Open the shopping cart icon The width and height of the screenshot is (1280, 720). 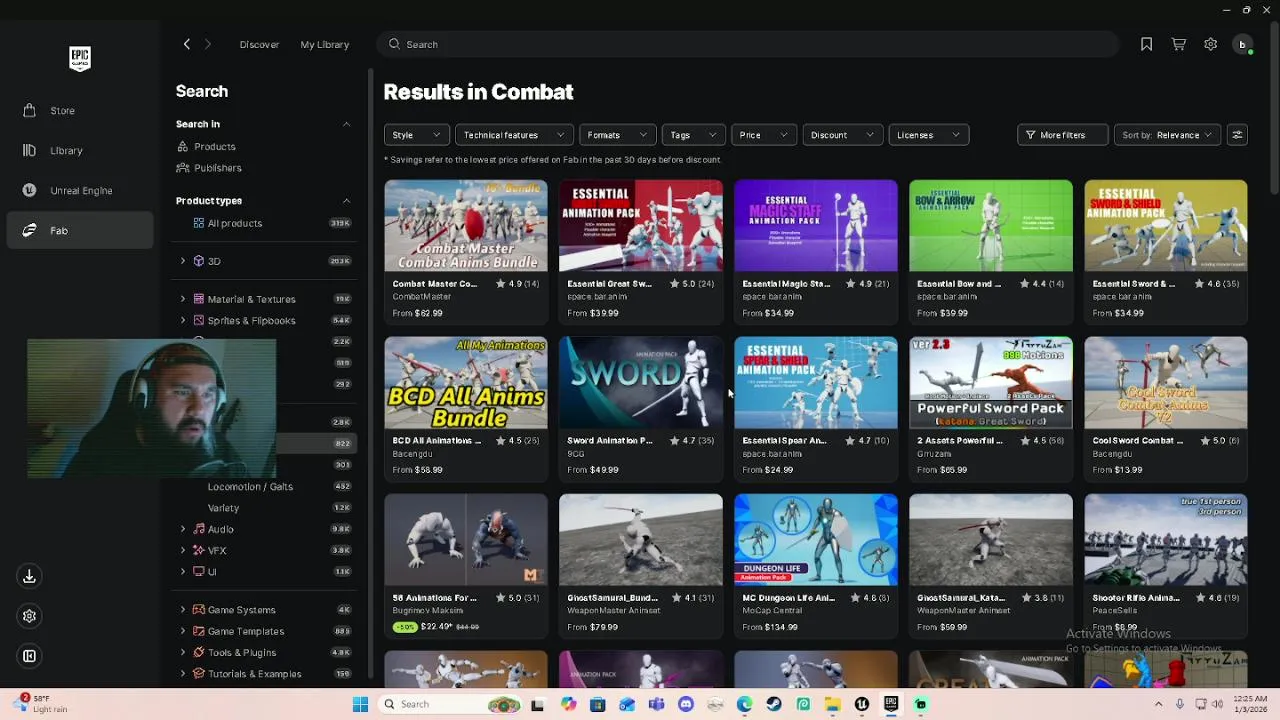pos(1179,44)
